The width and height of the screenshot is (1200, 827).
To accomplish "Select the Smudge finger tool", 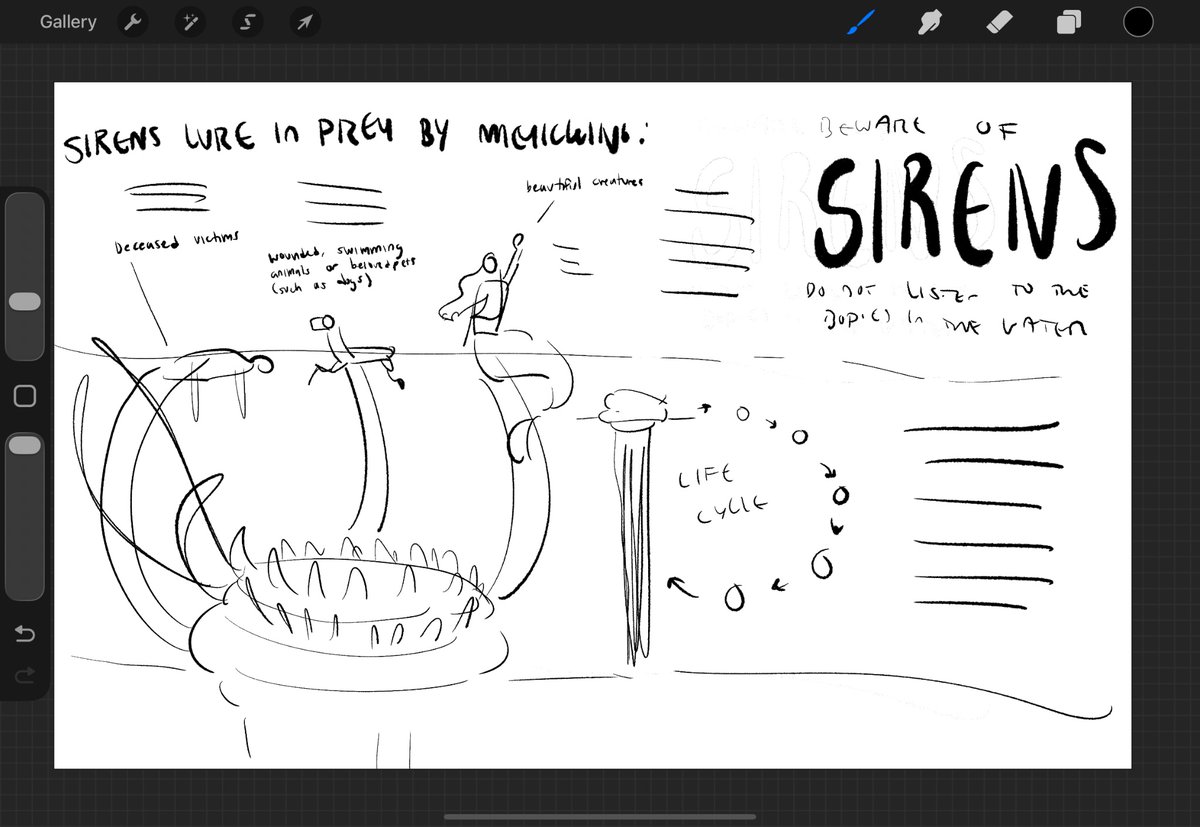I will 930,22.
